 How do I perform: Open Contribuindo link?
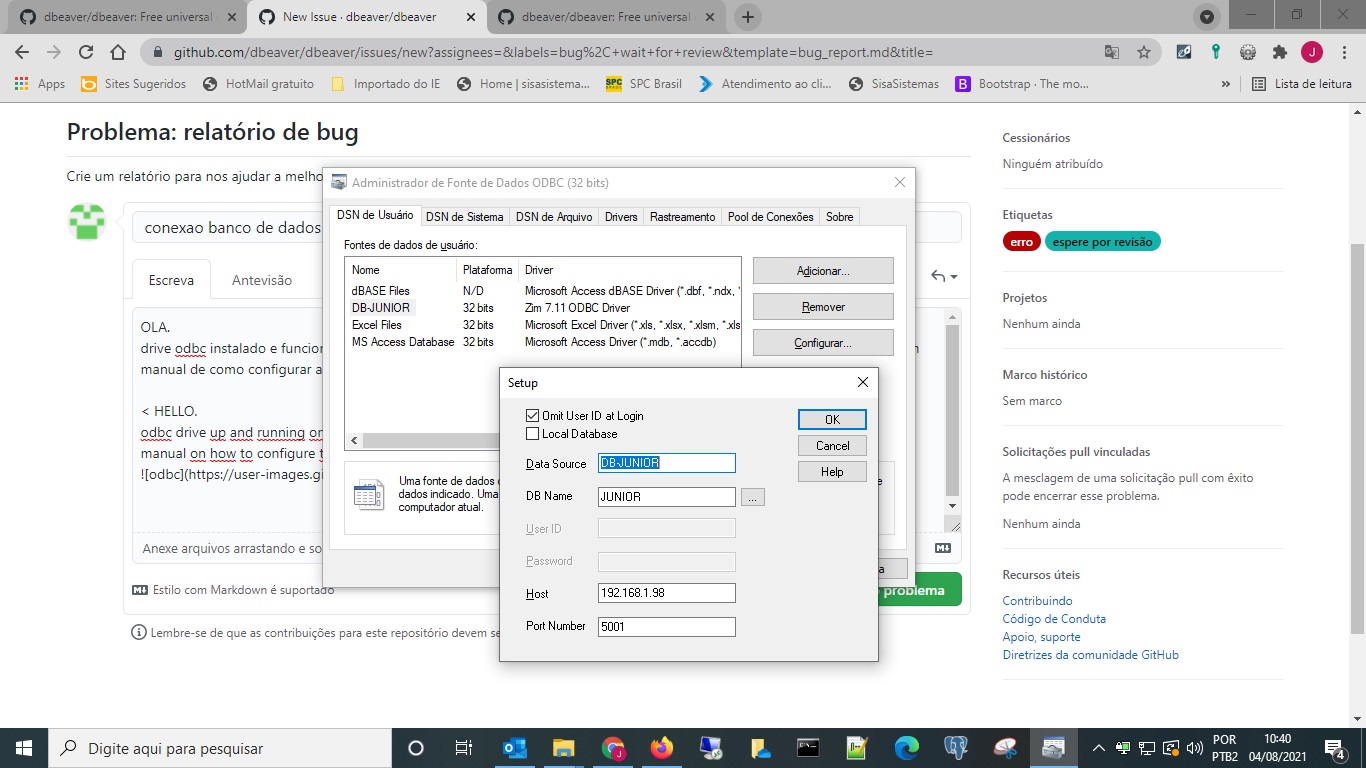coord(1037,601)
